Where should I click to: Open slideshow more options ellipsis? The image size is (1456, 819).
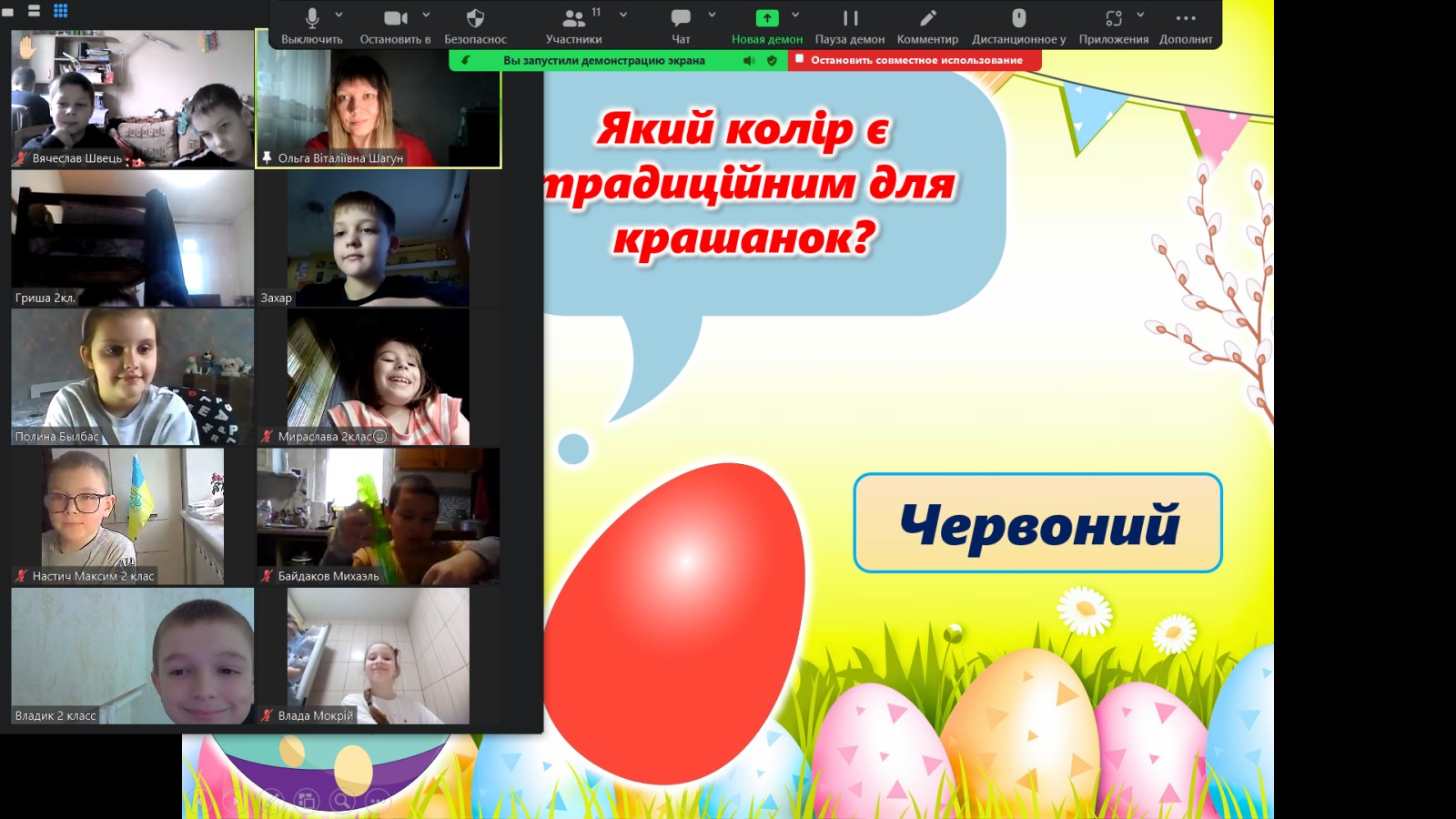coord(378,801)
